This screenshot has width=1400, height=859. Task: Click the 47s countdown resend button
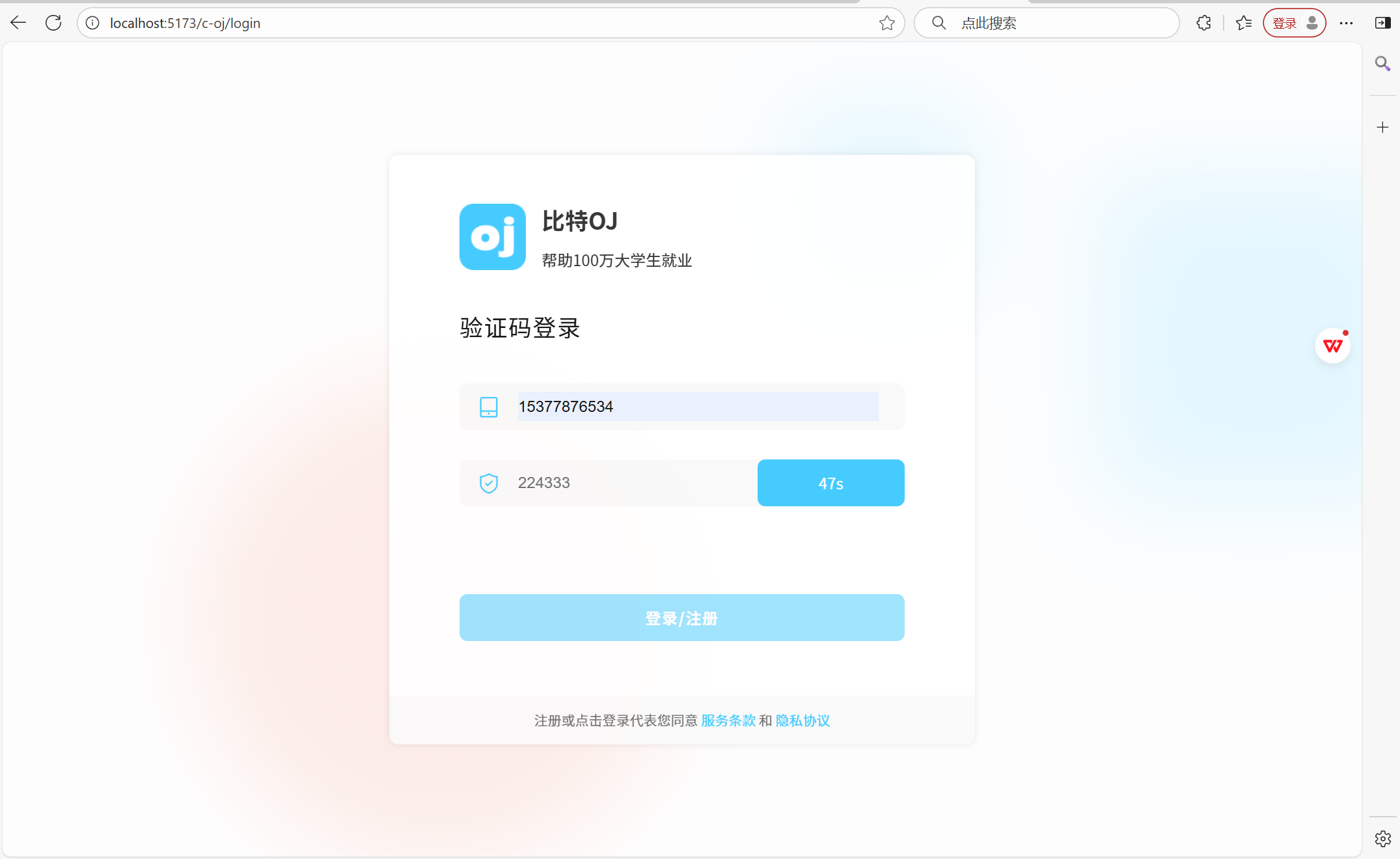coord(830,483)
